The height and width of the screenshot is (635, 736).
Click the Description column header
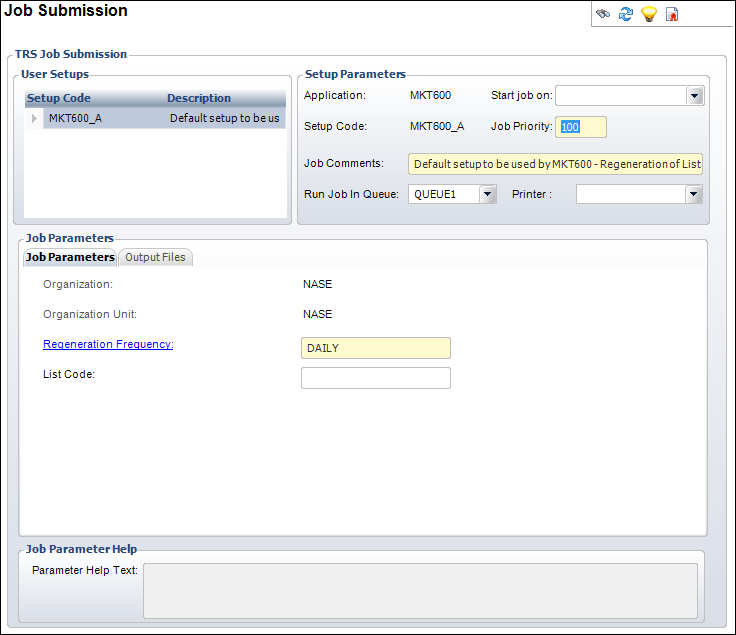199,98
